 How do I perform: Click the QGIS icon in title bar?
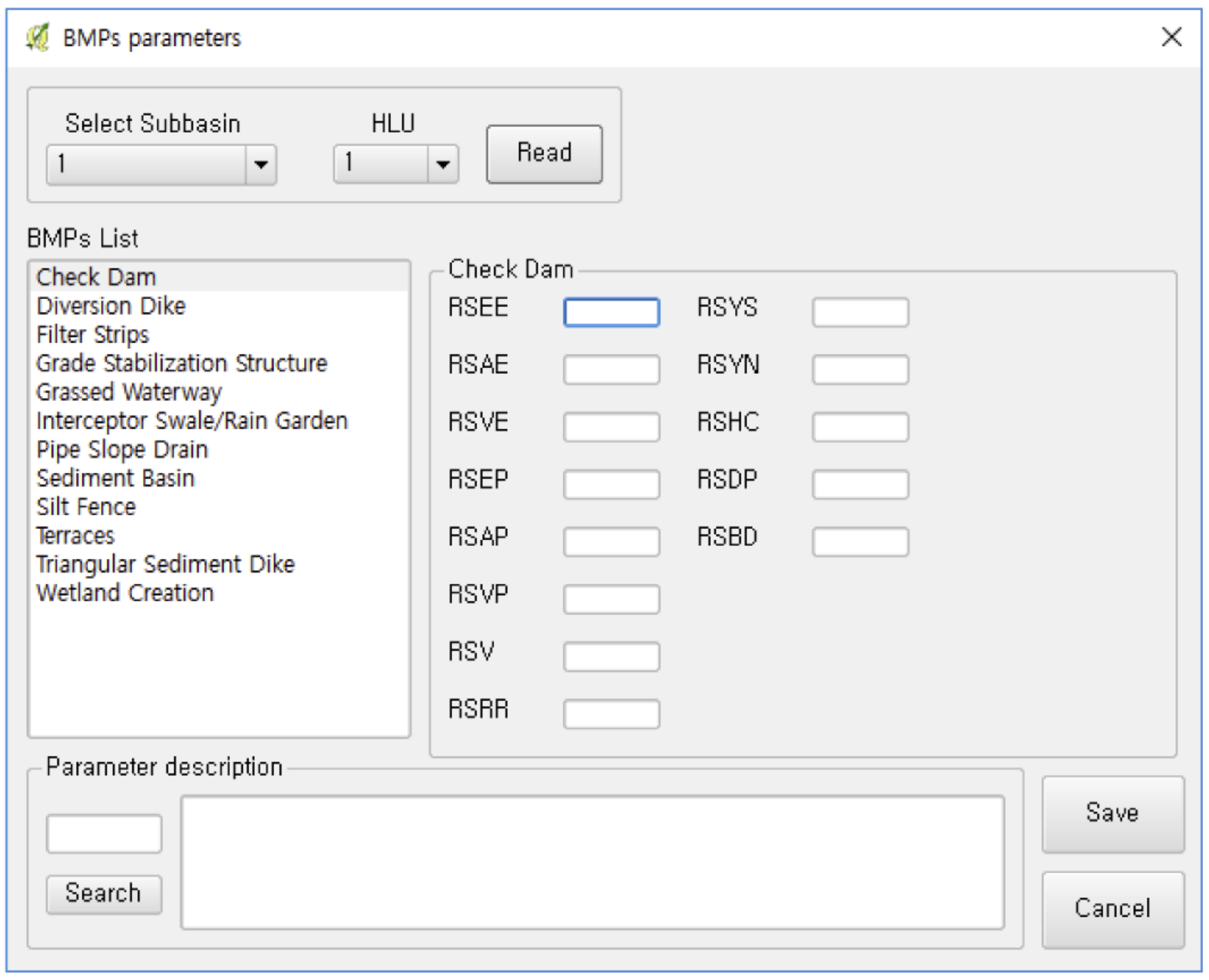(37, 38)
